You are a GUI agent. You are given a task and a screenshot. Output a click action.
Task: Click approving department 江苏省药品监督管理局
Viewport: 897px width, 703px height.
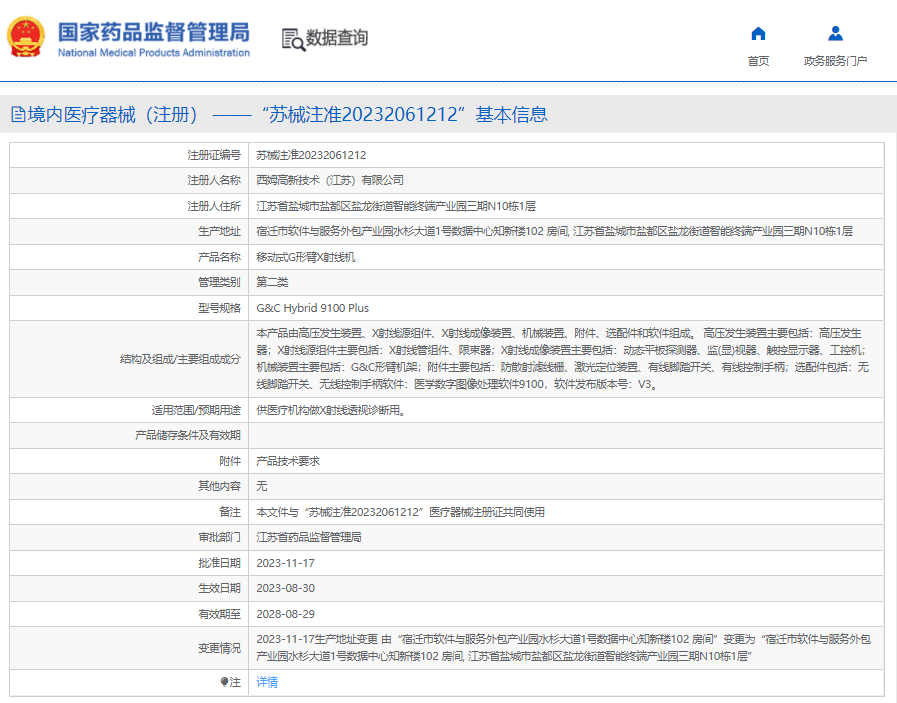(309, 537)
